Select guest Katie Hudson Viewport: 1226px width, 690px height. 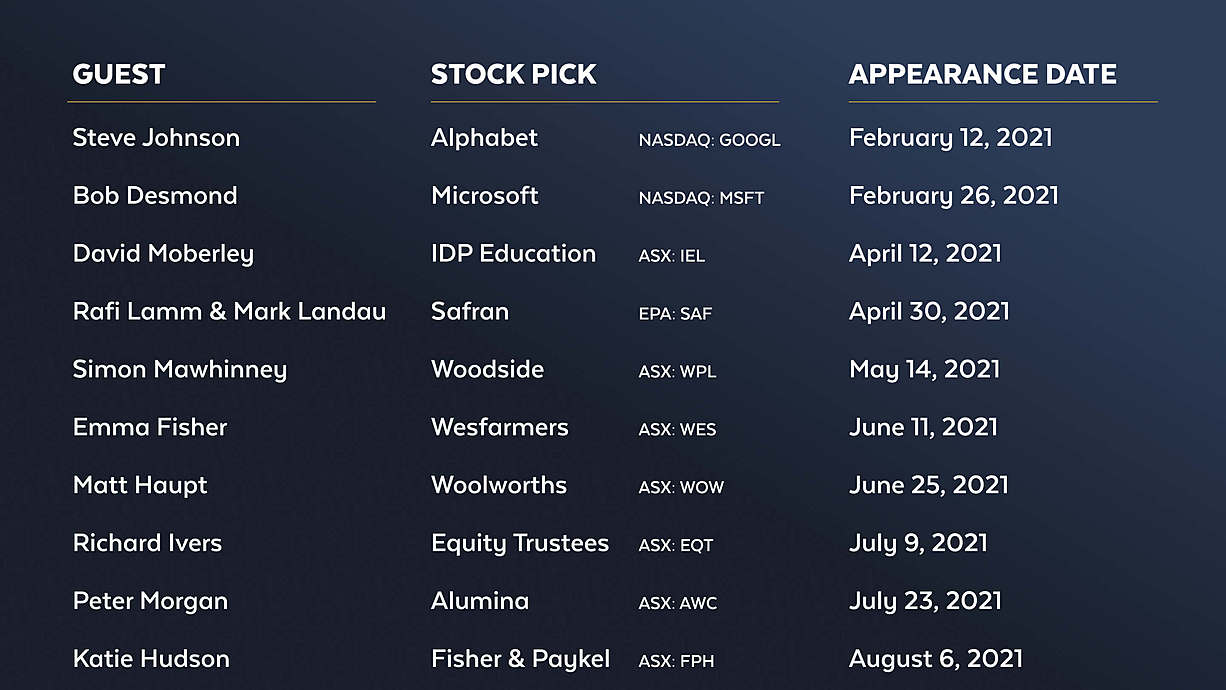151,660
